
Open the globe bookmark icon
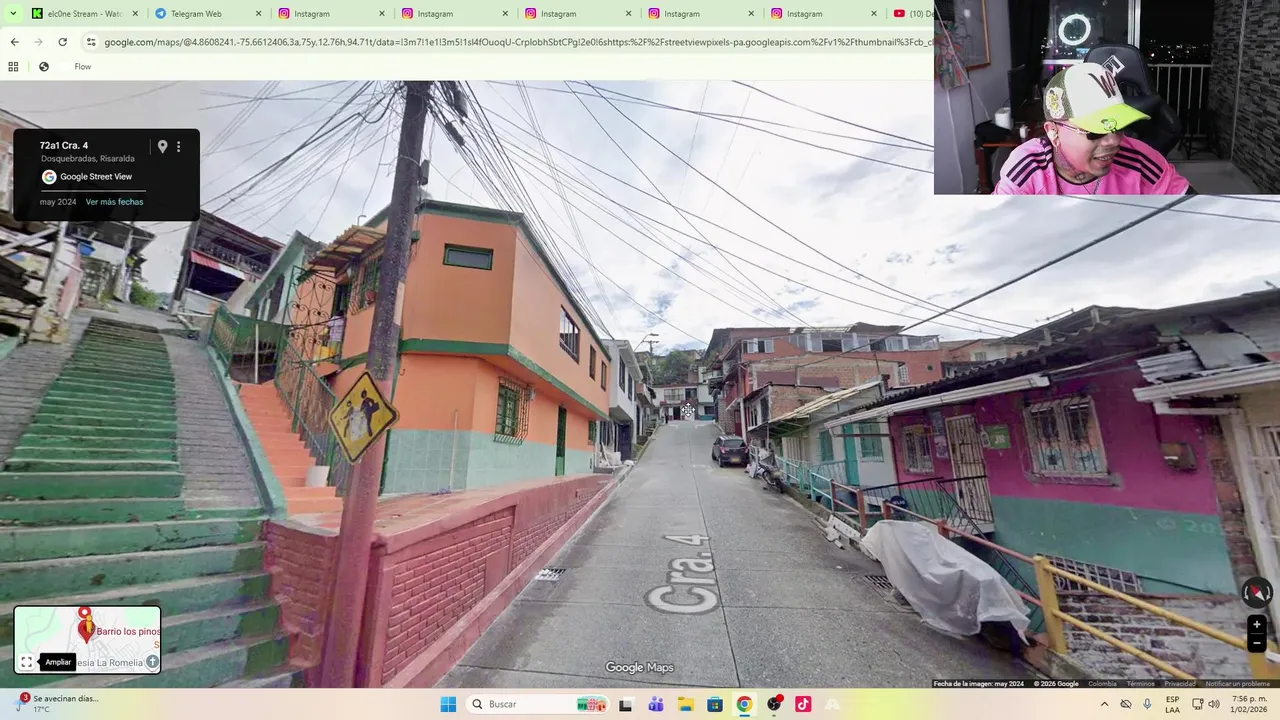click(44, 67)
